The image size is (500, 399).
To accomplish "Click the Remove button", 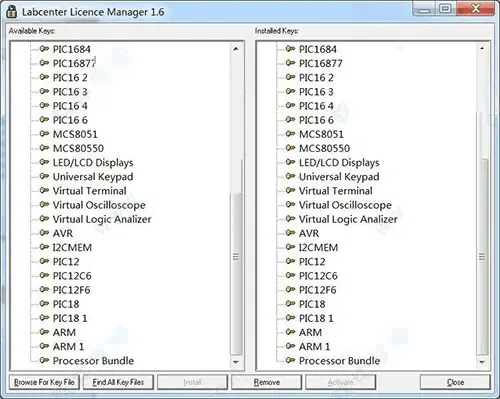I will click(267, 382).
